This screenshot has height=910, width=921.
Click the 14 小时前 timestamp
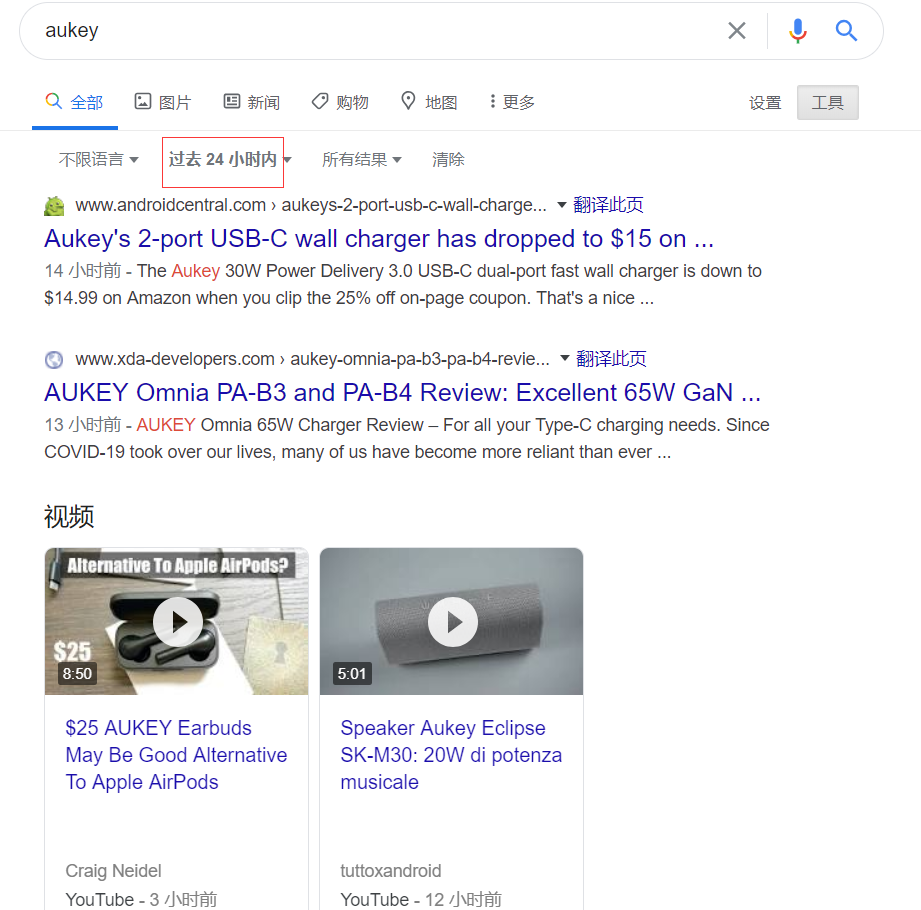pyautogui.click(x=83, y=271)
